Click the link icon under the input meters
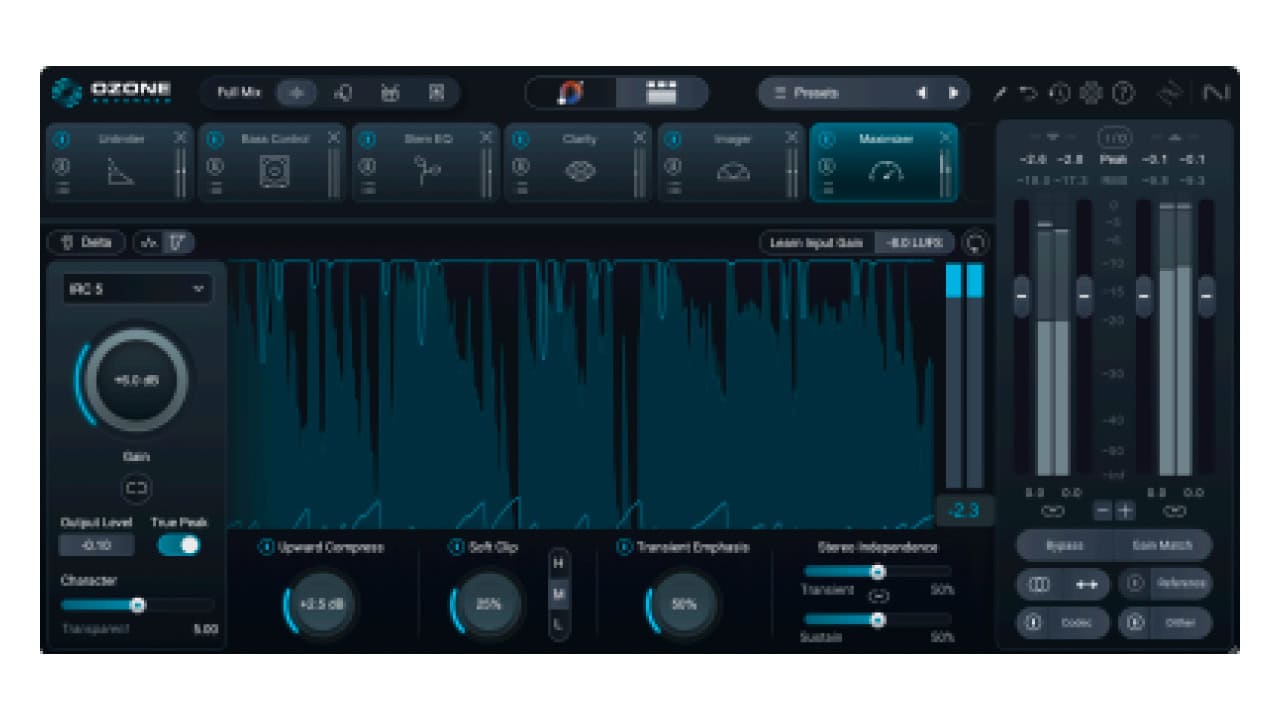 [x=1053, y=511]
